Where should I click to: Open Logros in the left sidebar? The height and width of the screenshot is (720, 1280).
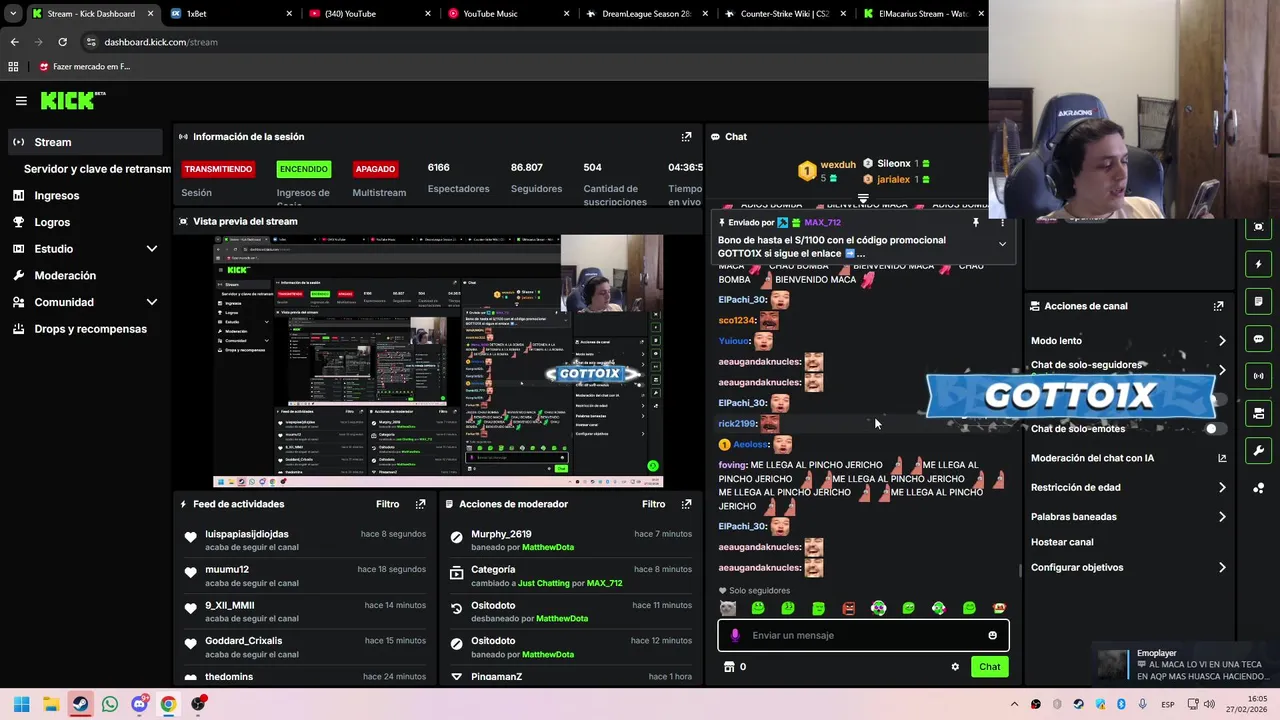coord(85,222)
